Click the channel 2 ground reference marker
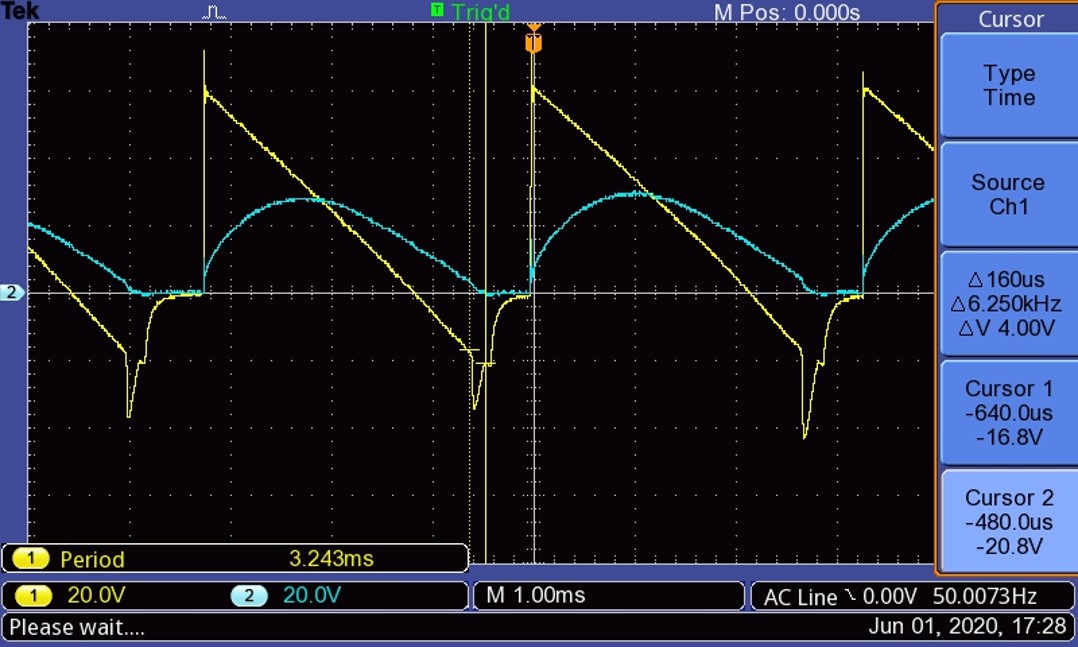The width and height of the screenshot is (1078, 647). point(13,293)
